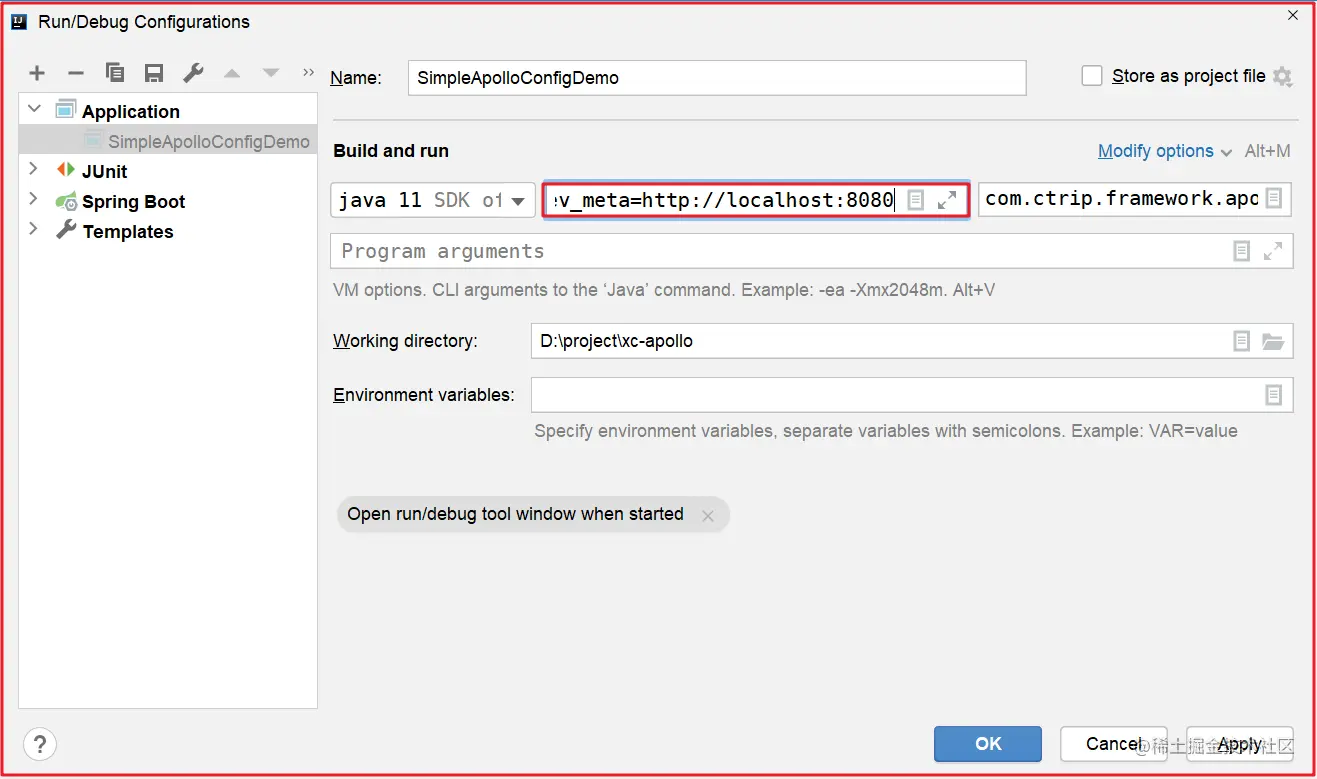The height and width of the screenshot is (779, 1317).
Task: Show more toolbar actions via double chevron
Action: coord(308,73)
